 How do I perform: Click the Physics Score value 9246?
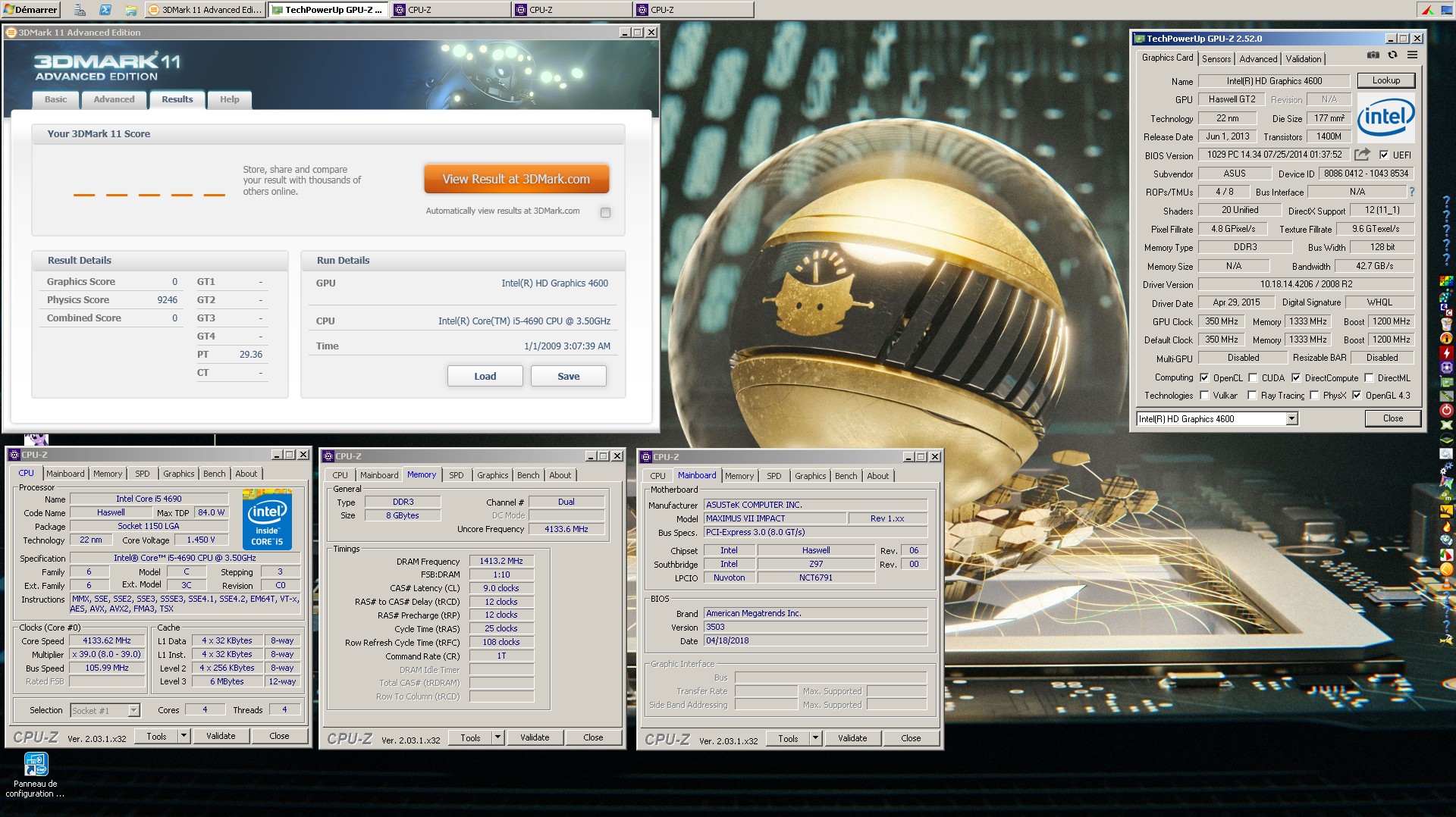click(167, 300)
